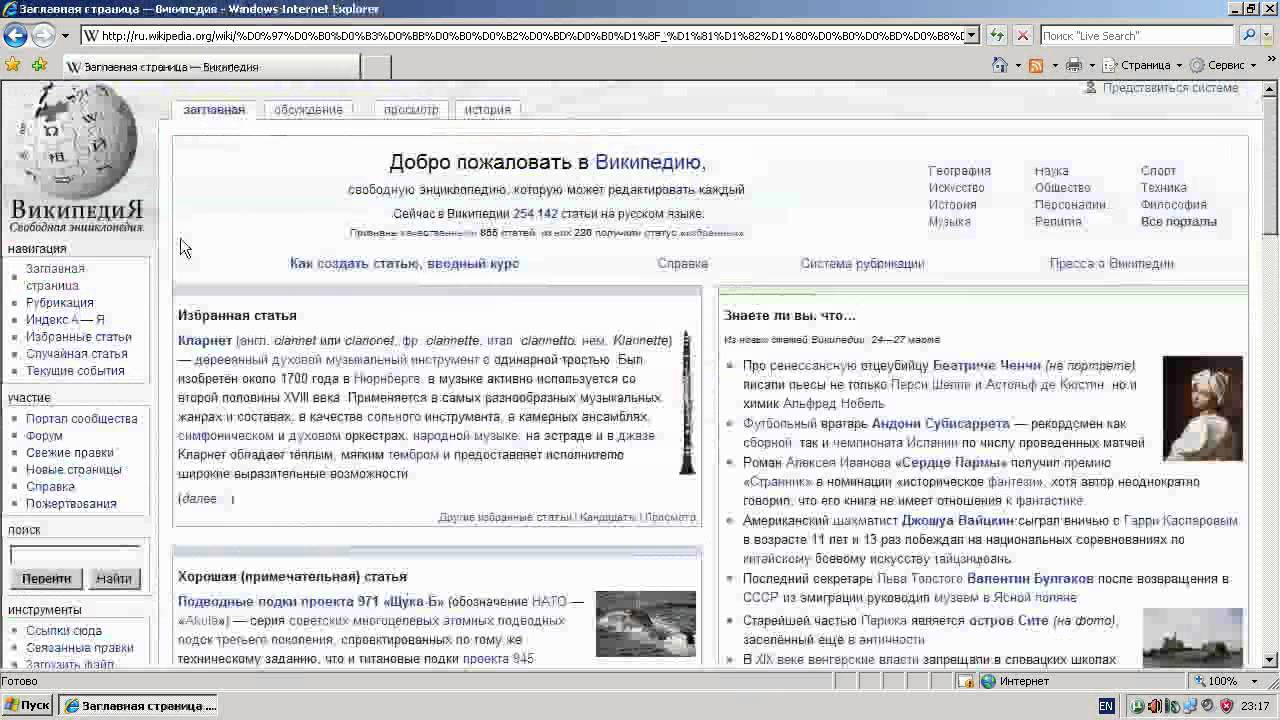Click the Beatrice Cenci portrait thumbnail
Screen dimensions: 1280x720
(x=1203, y=408)
